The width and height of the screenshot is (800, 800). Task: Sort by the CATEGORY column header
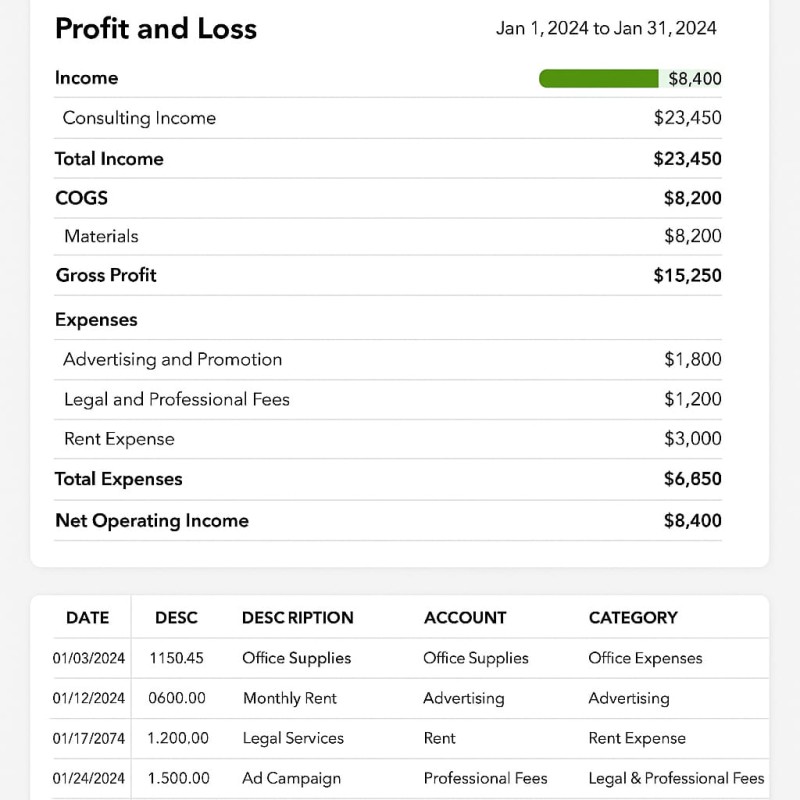633,618
